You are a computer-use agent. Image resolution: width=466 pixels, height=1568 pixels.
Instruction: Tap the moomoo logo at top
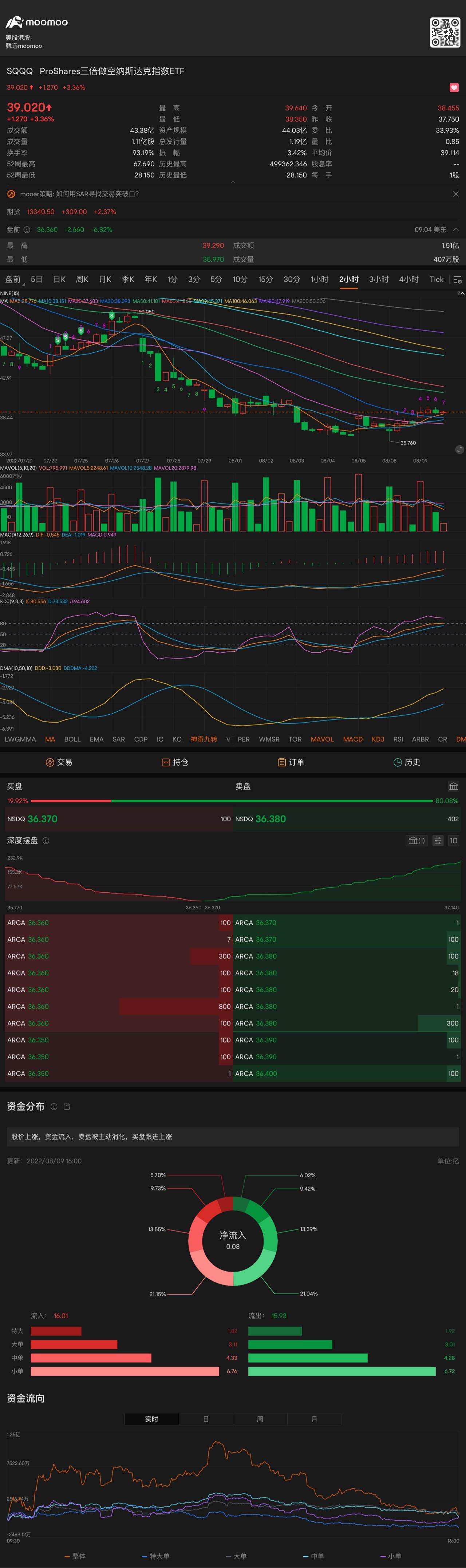coord(37,23)
